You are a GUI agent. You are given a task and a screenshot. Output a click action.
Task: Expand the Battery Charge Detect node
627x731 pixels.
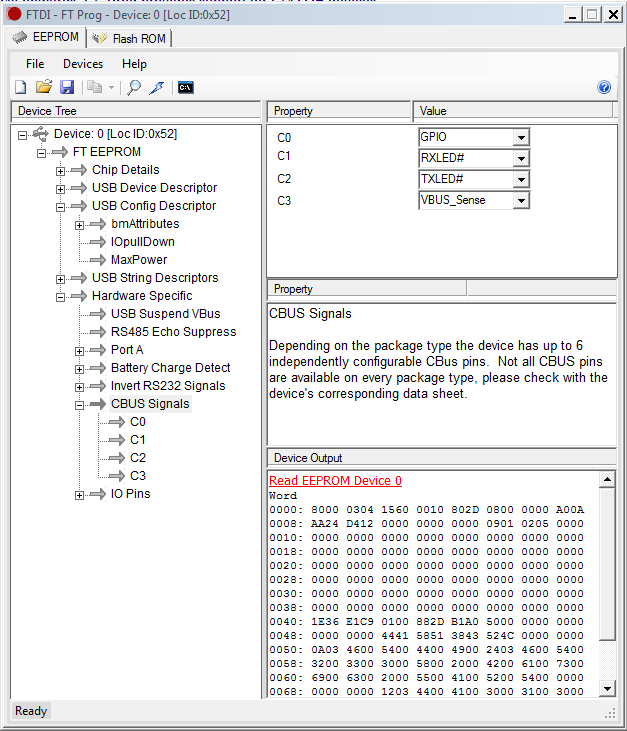pyautogui.click(x=80, y=369)
